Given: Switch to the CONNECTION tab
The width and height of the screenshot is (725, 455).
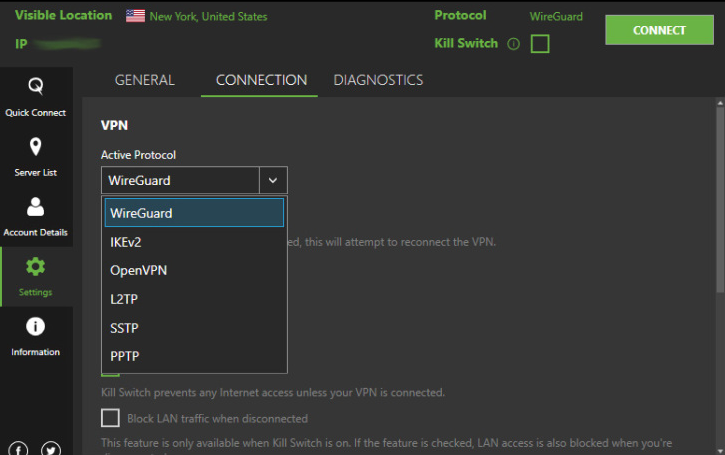Looking at the screenshot, I should tap(261, 80).
